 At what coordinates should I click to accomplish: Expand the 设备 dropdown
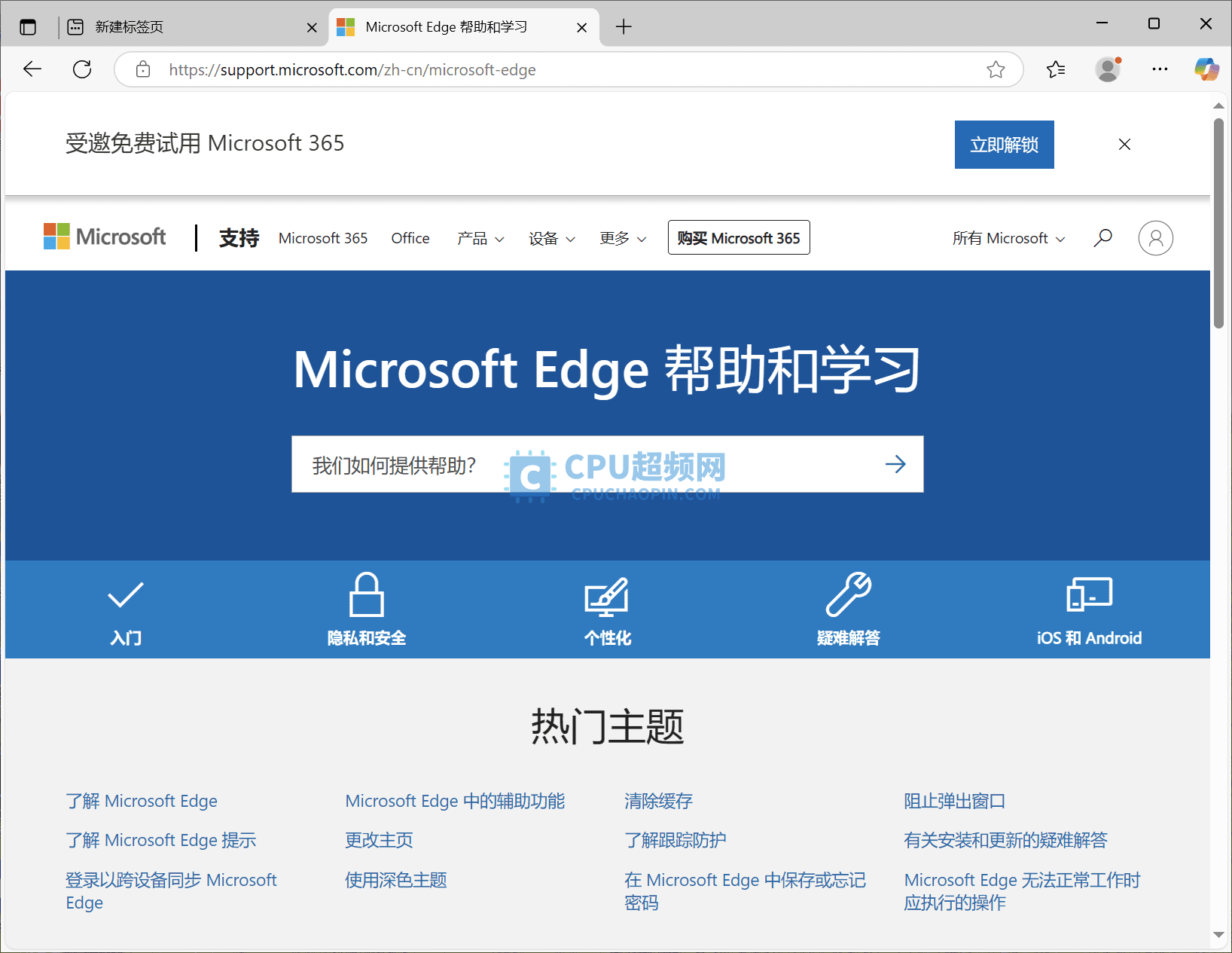point(550,238)
